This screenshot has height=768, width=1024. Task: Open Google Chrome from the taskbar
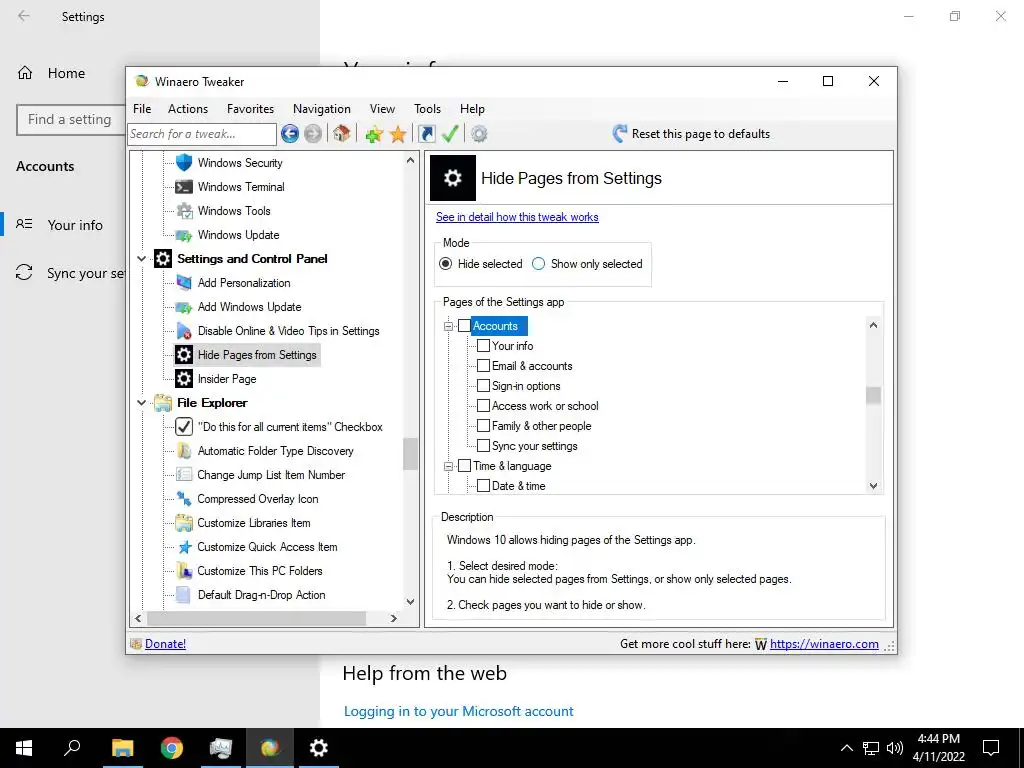172,748
